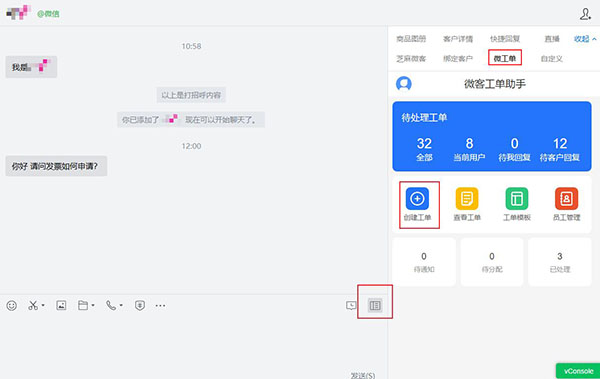The height and width of the screenshot is (379, 600).
Task: Select the scissors screenshot tool
Action: [x=33, y=305]
